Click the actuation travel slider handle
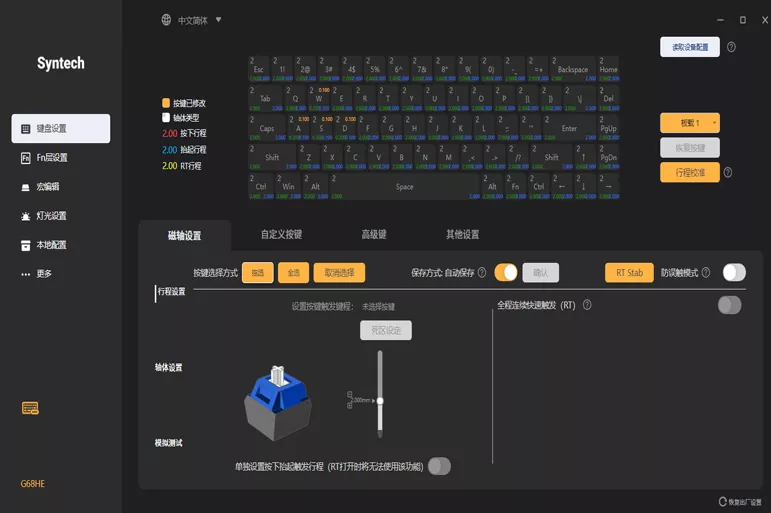 (380, 401)
